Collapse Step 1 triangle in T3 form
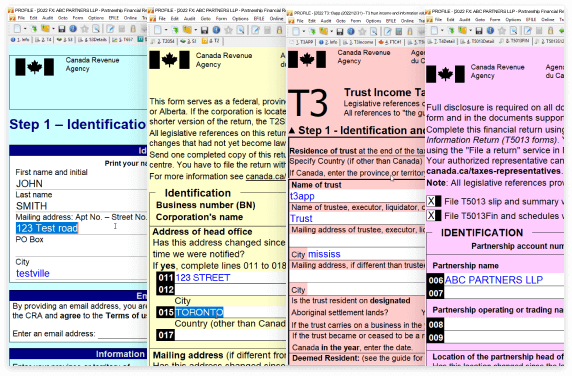This screenshot has height=376, width=572. click(x=292, y=131)
